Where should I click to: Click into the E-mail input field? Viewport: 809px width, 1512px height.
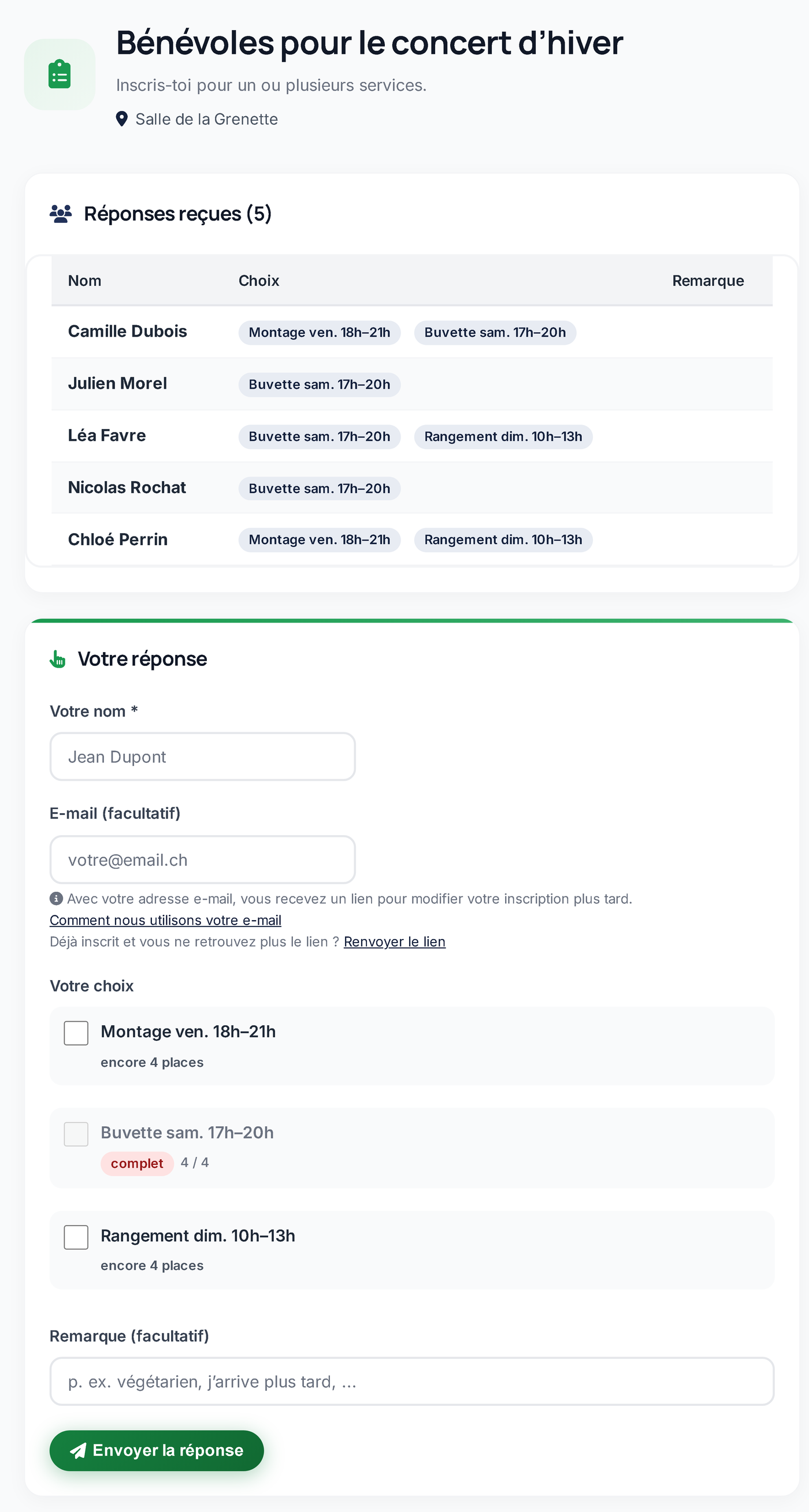[x=203, y=860]
